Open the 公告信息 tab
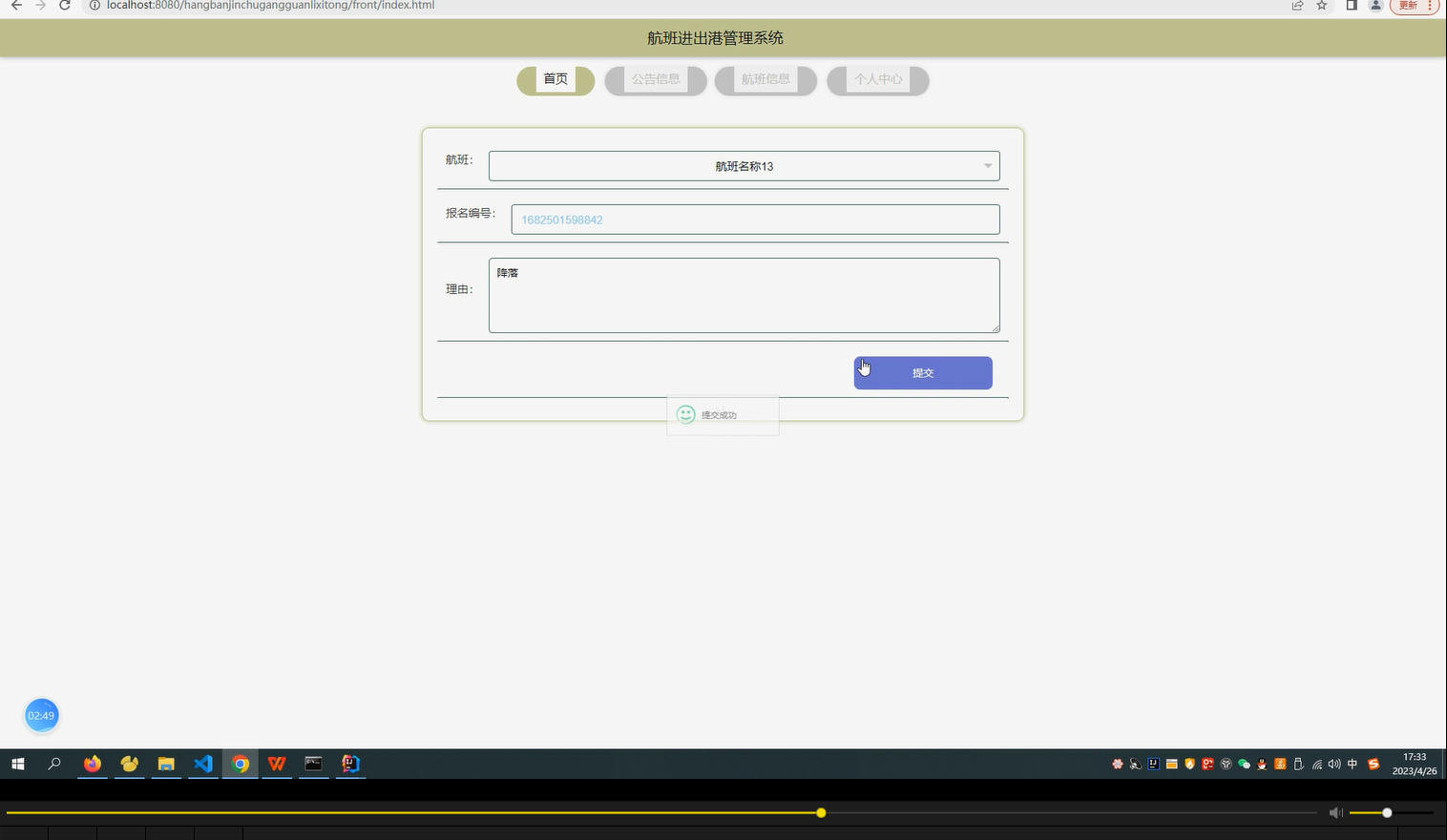This screenshot has height=840, width=1447. click(656, 80)
